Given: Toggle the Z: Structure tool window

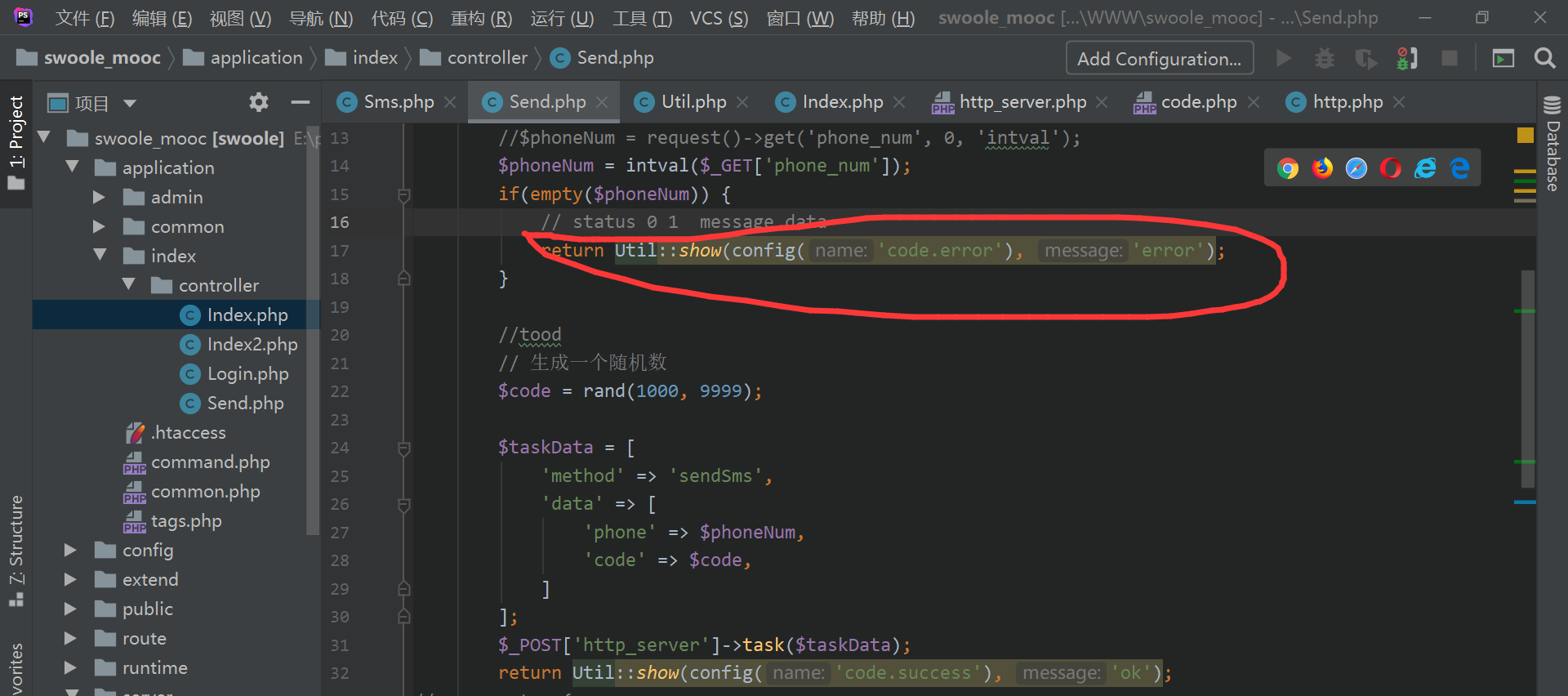Looking at the screenshot, I should tap(16, 551).
